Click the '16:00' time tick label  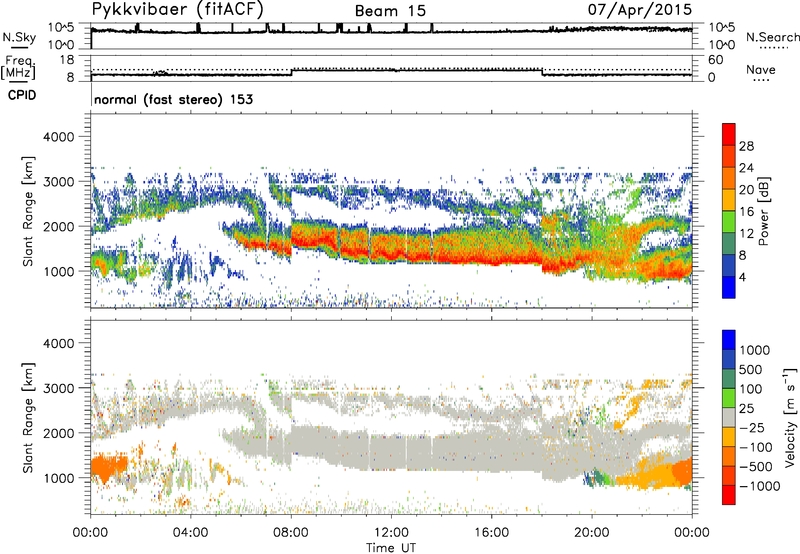click(x=491, y=533)
